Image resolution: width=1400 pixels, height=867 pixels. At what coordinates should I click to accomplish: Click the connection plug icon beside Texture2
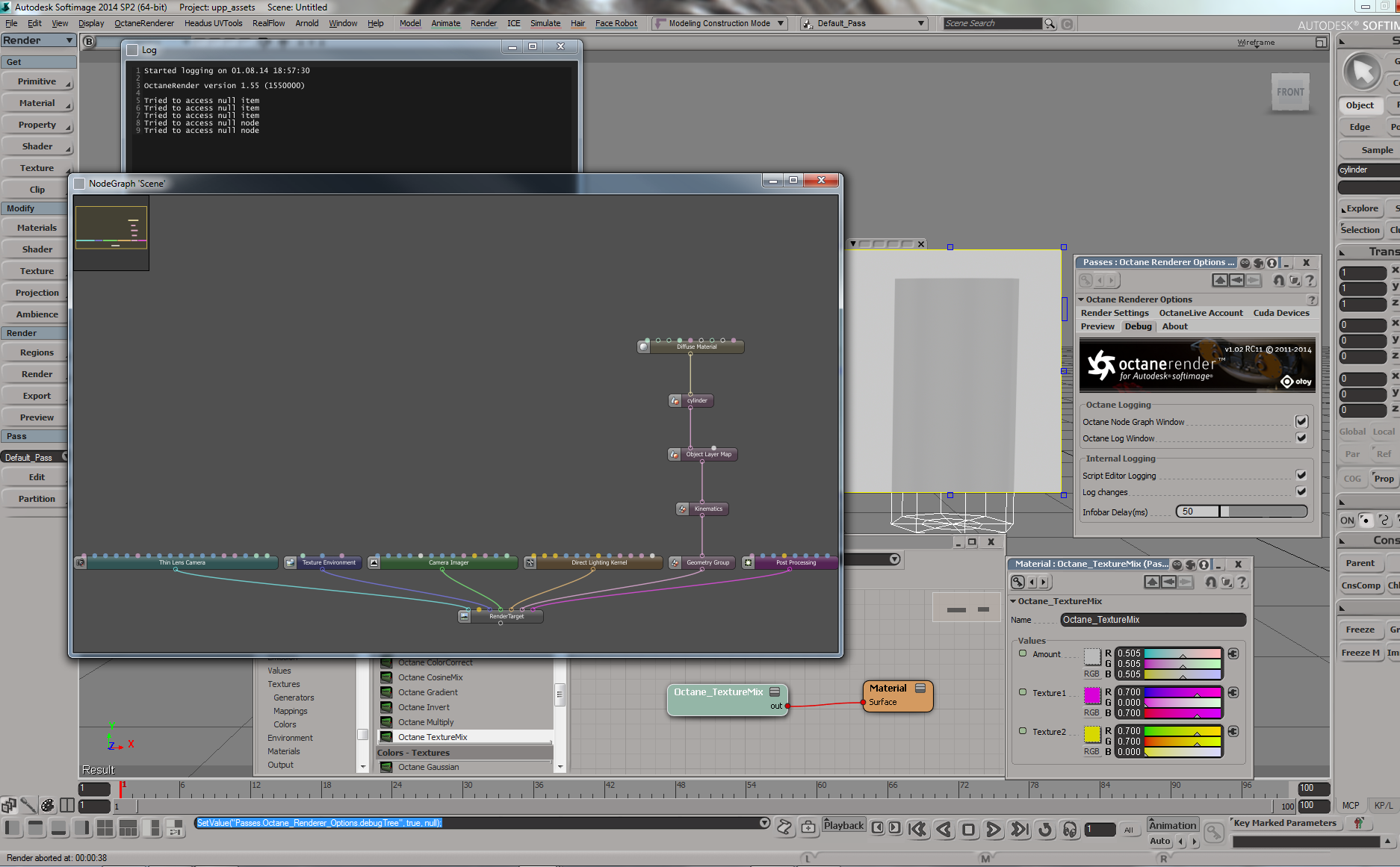pos(1233,731)
